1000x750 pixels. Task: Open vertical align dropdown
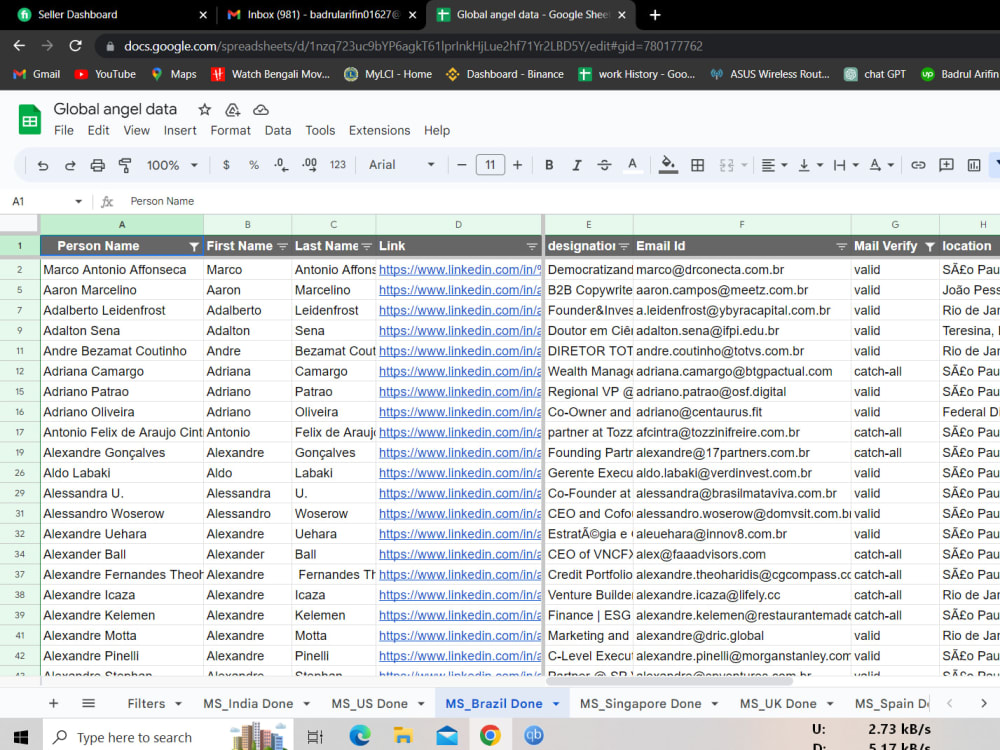(x=811, y=165)
